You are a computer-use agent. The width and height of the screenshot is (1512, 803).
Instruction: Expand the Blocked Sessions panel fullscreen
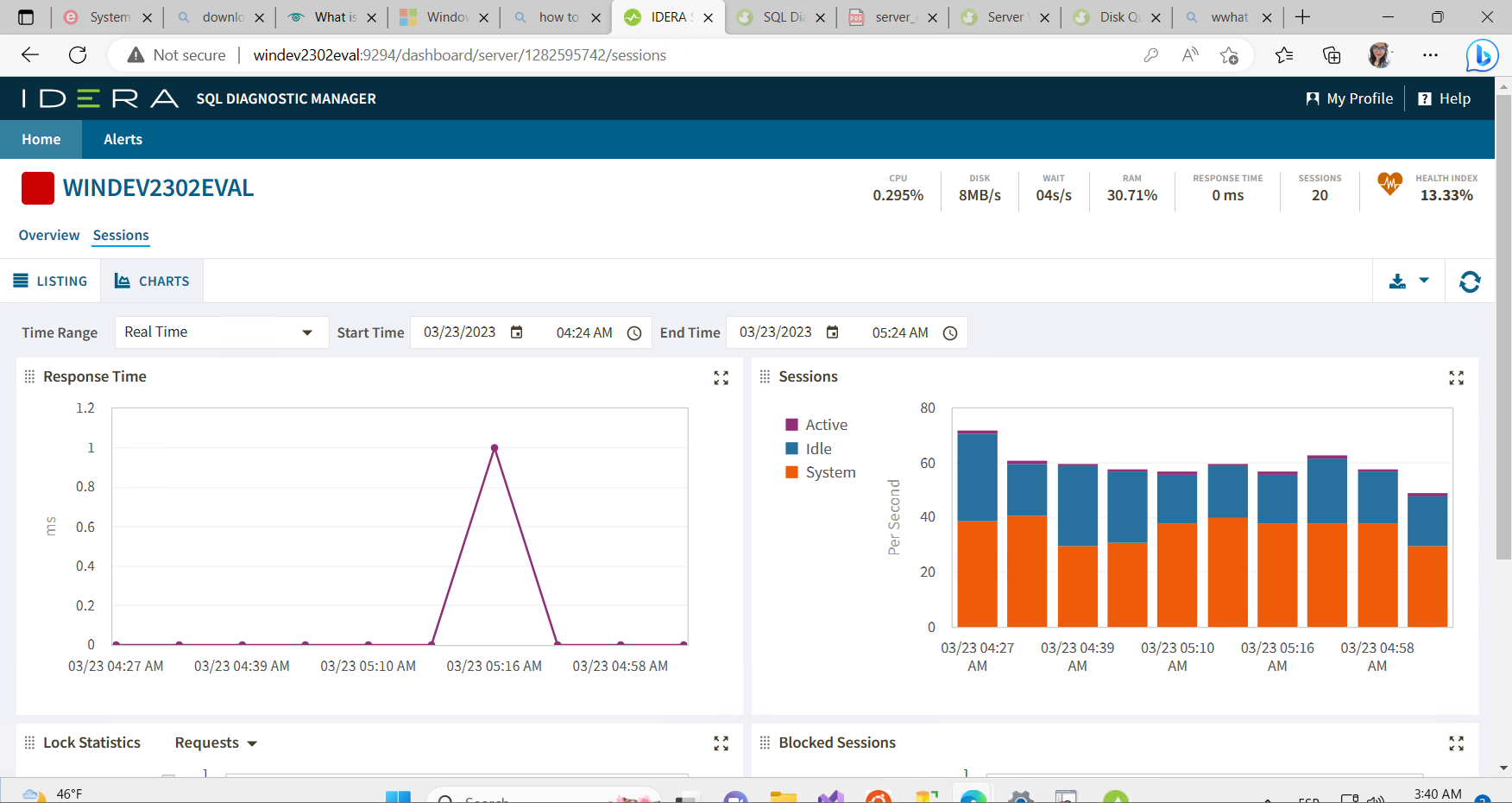coord(1456,743)
